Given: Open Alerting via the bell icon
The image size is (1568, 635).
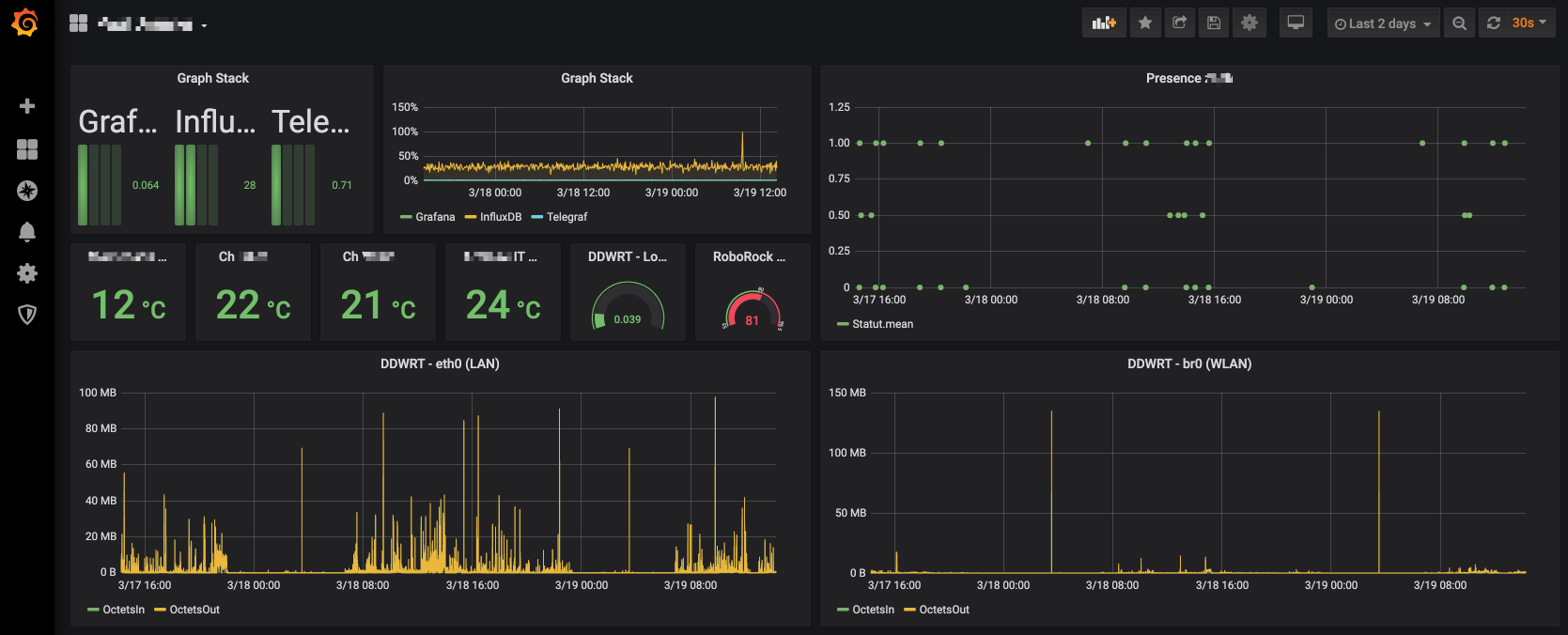Looking at the screenshot, I should (x=27, y=232).
